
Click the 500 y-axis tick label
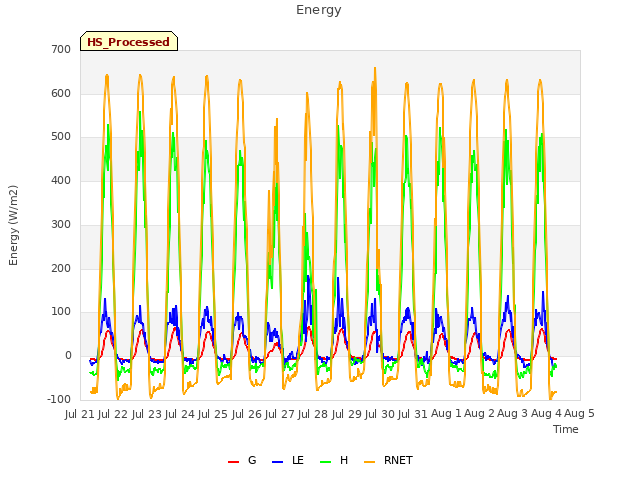(61, 137)
